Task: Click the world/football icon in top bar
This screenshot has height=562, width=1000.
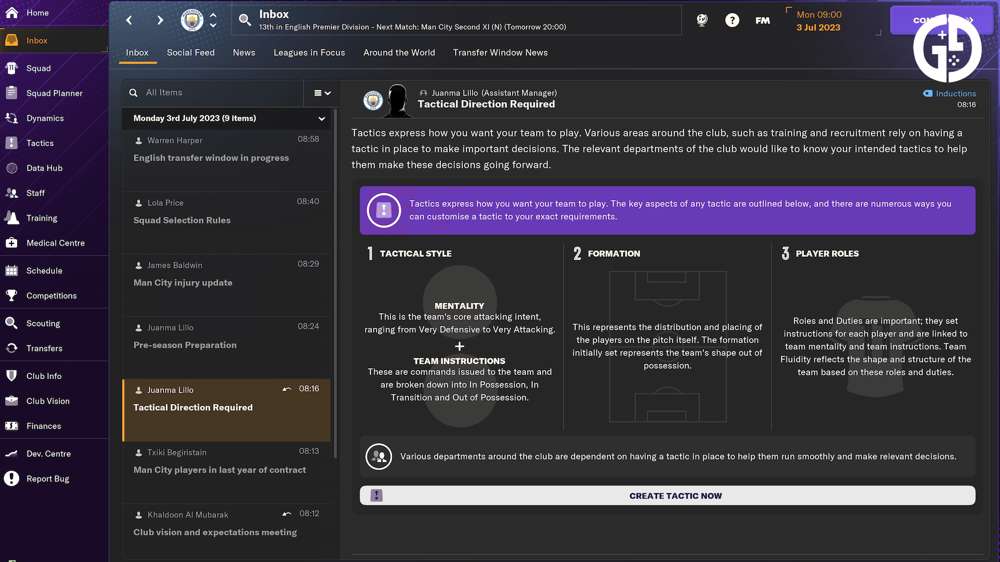Action: tap(702, 20)
